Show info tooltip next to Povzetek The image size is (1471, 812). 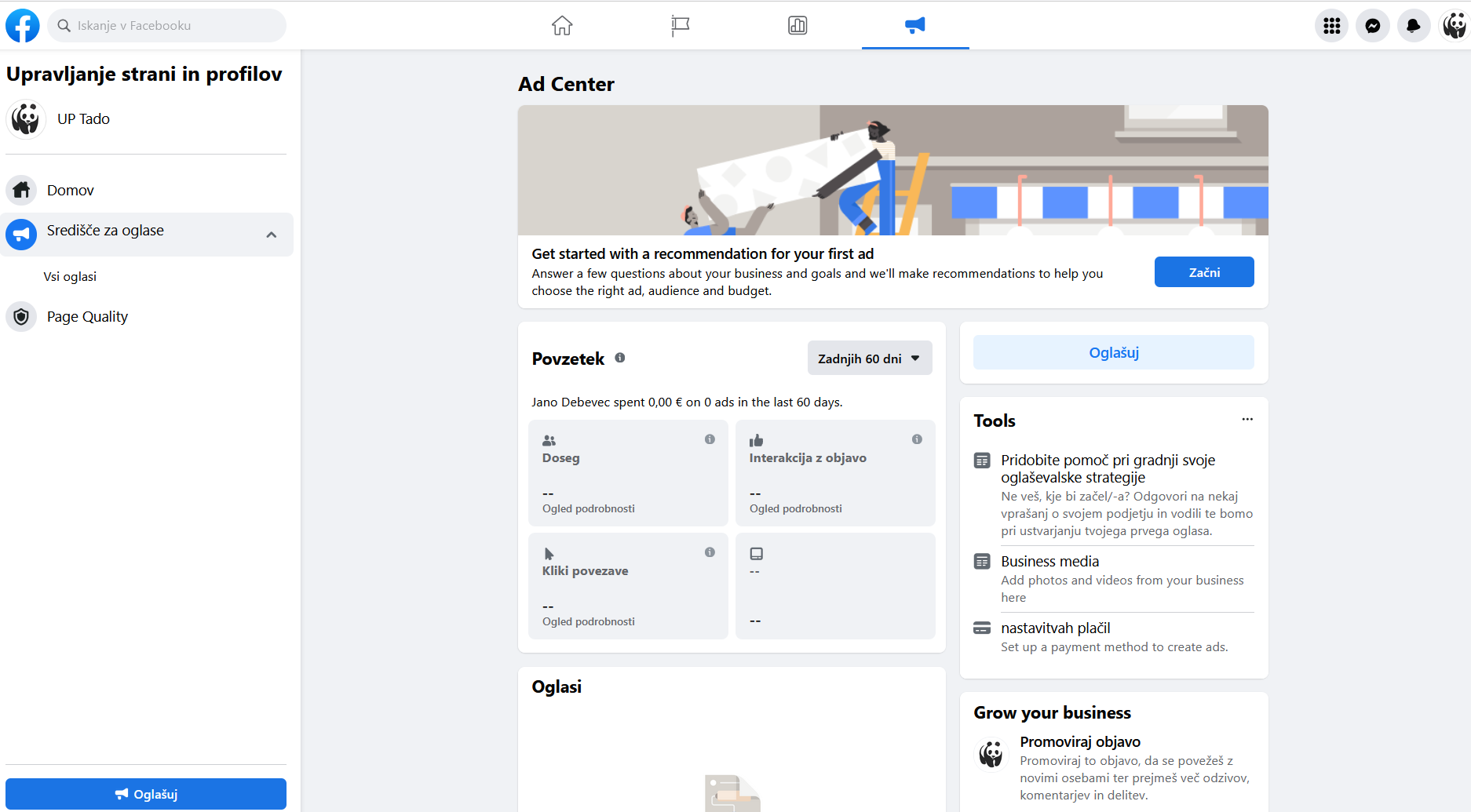click(x=620, y=358)
